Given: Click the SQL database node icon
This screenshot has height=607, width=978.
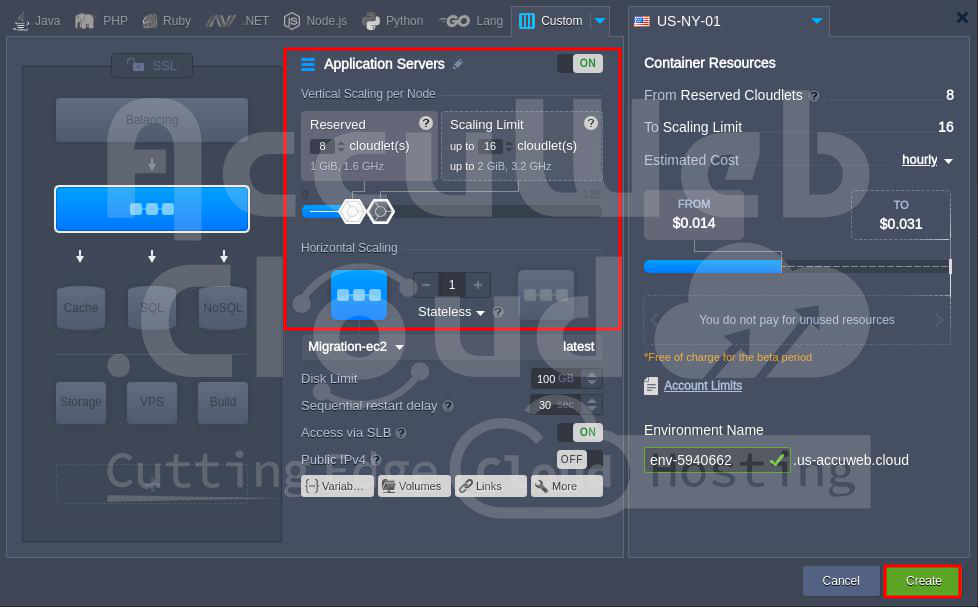Looking at the screenshot, I should (x=152, y=307).
